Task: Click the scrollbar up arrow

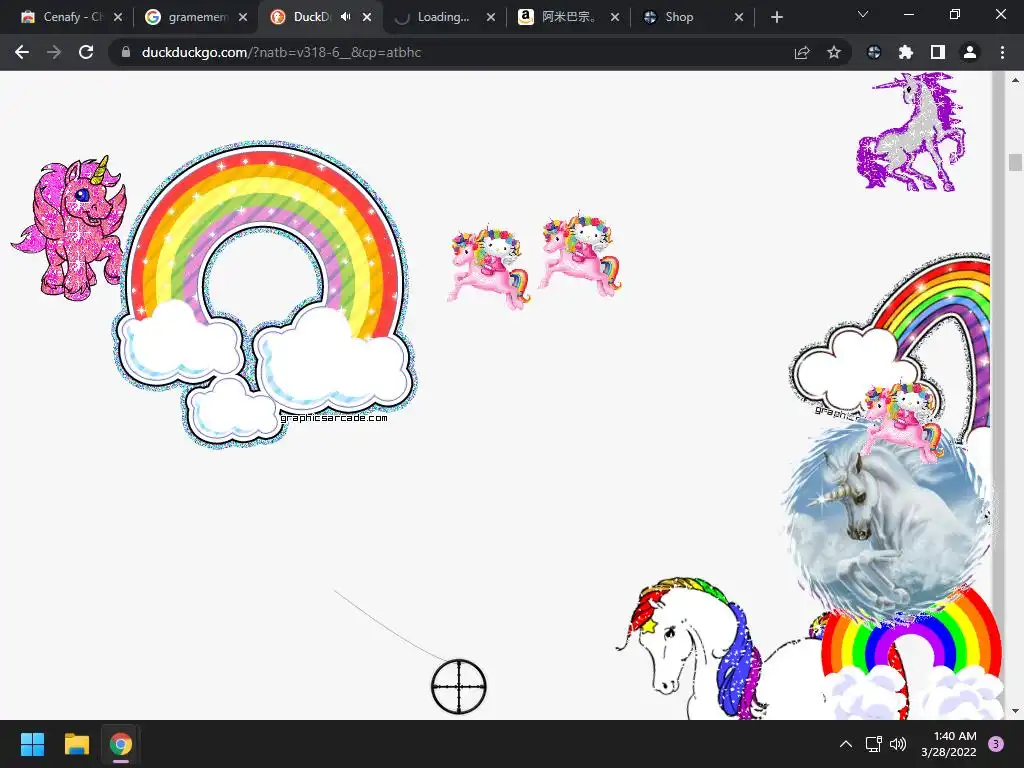Action: (x=1015, y=81)
